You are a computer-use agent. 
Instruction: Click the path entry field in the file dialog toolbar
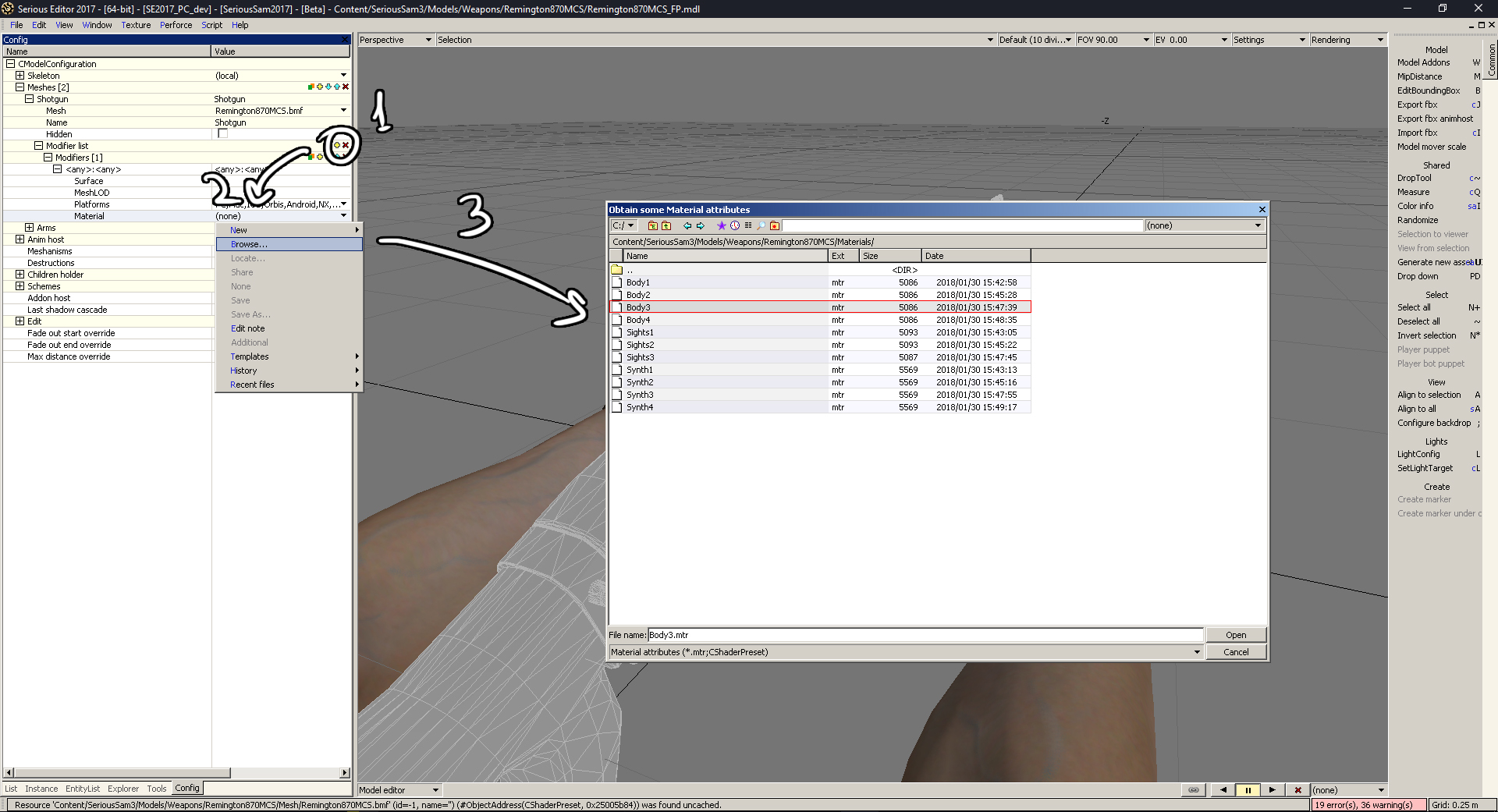coord(963,225)
